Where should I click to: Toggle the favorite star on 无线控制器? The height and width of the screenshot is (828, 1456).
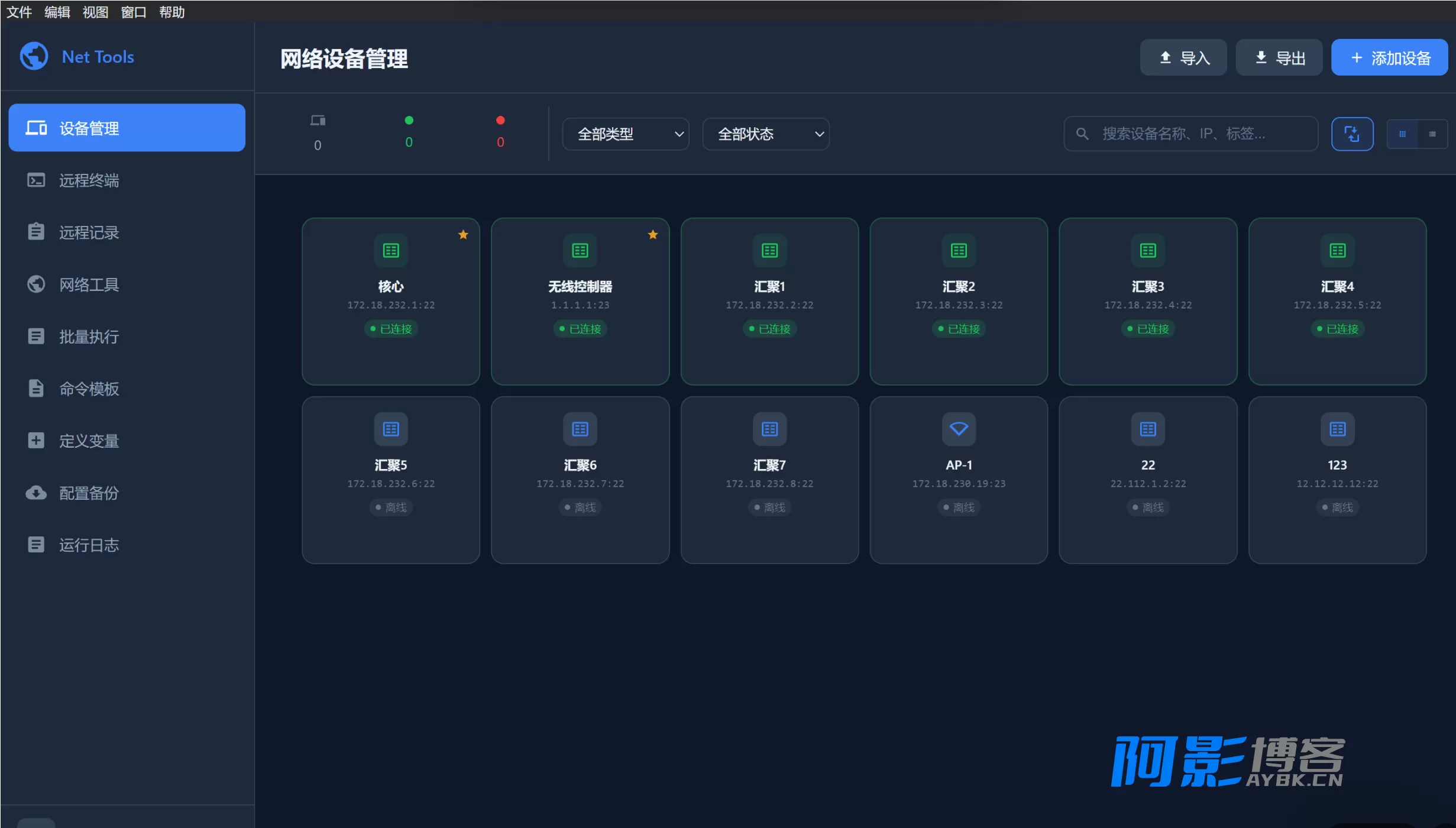click(653, 234)
